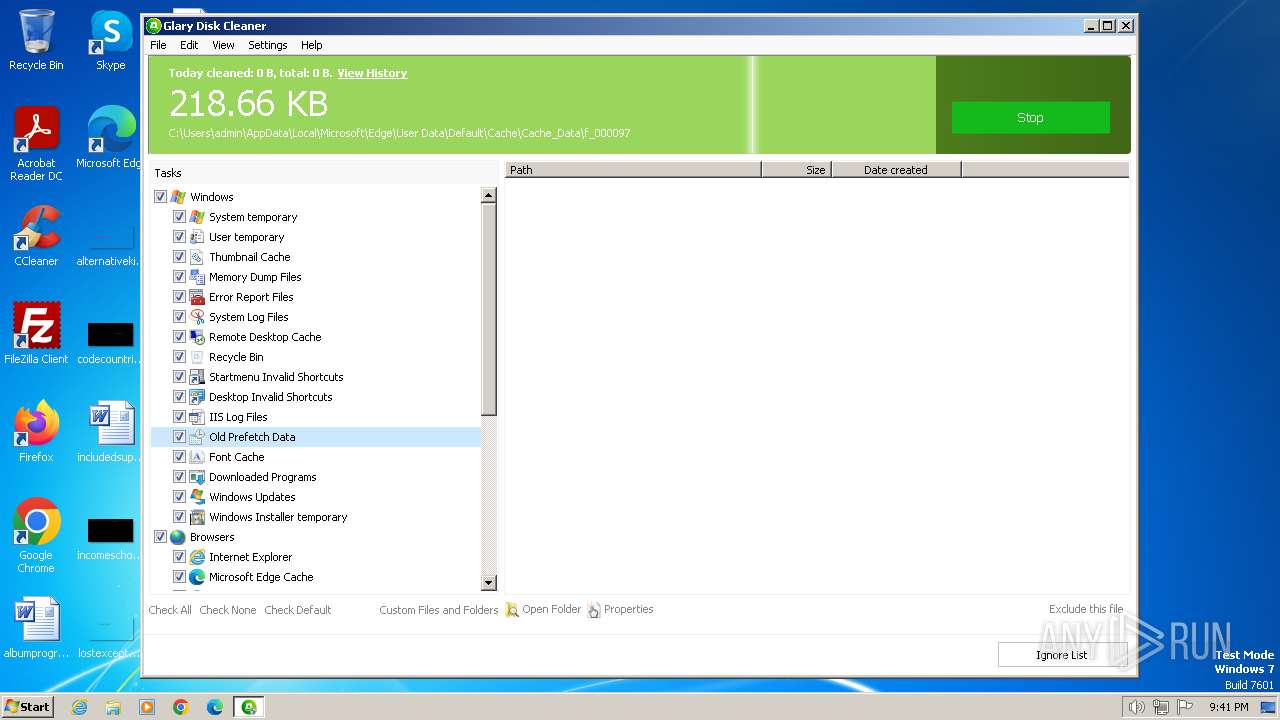The image size is (1280, 720).
Task: Click the Downloaded Programs icon
Action: 197,477
